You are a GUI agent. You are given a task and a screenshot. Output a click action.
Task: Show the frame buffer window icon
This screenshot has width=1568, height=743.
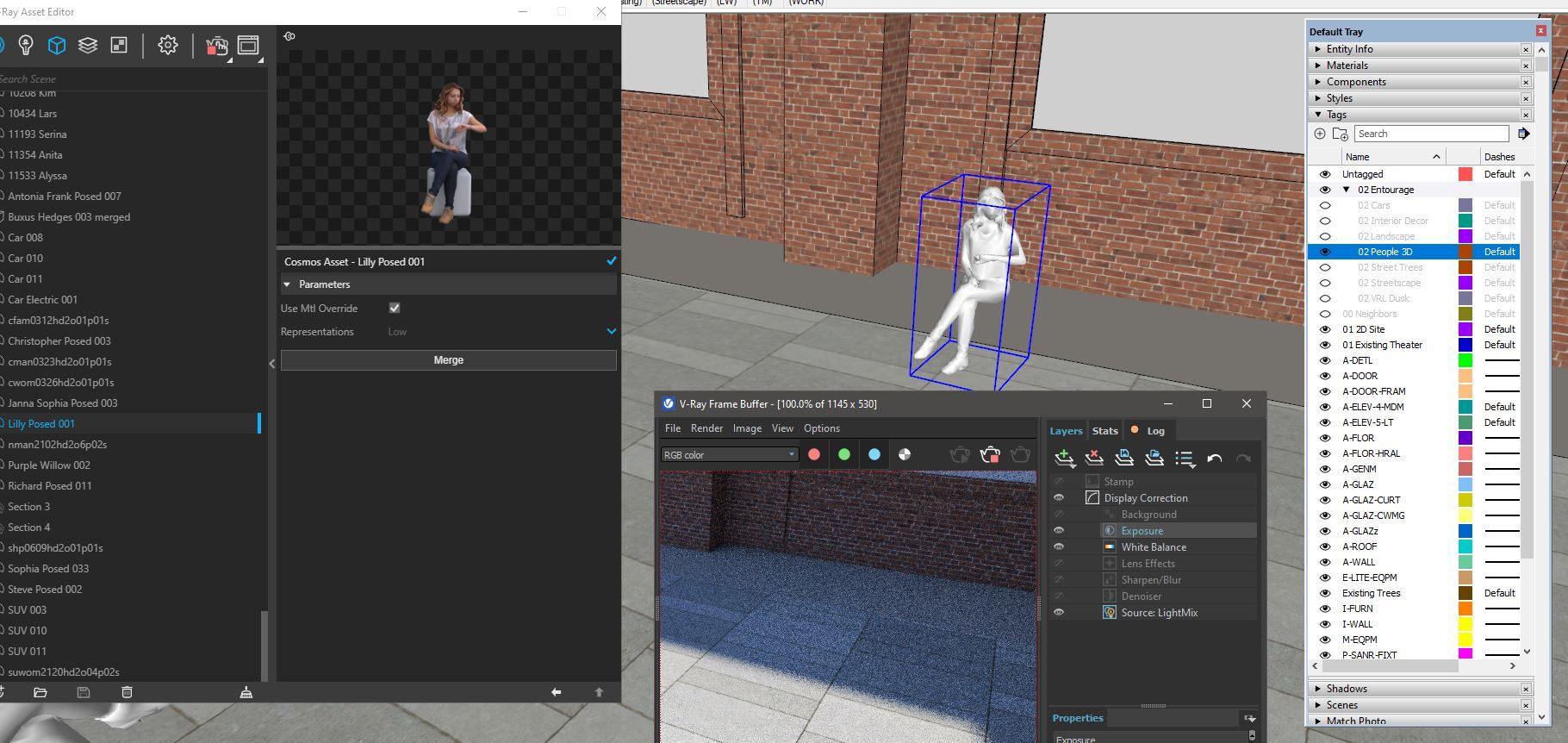(x=248, y=45)
